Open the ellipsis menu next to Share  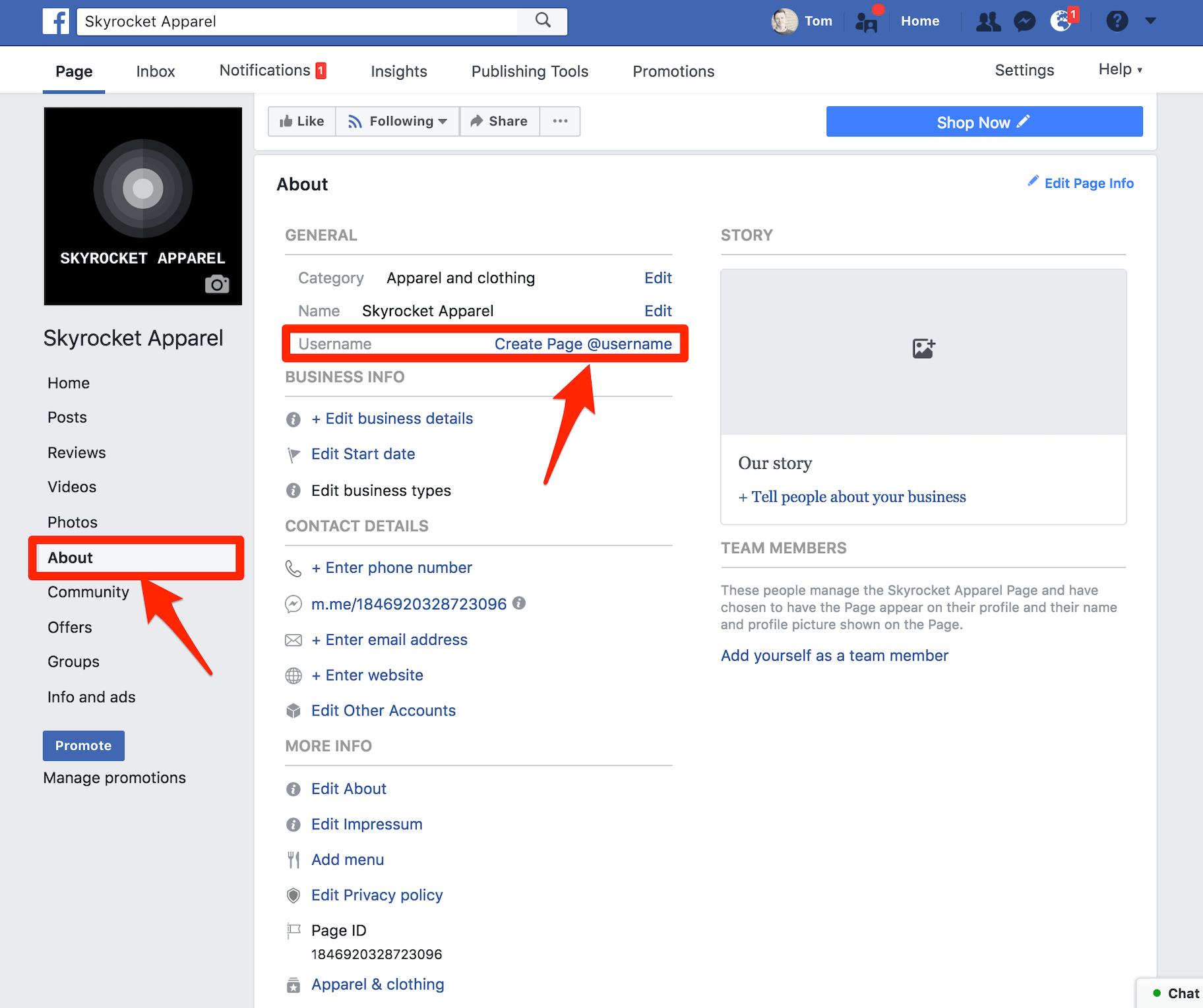pos(559,121)
